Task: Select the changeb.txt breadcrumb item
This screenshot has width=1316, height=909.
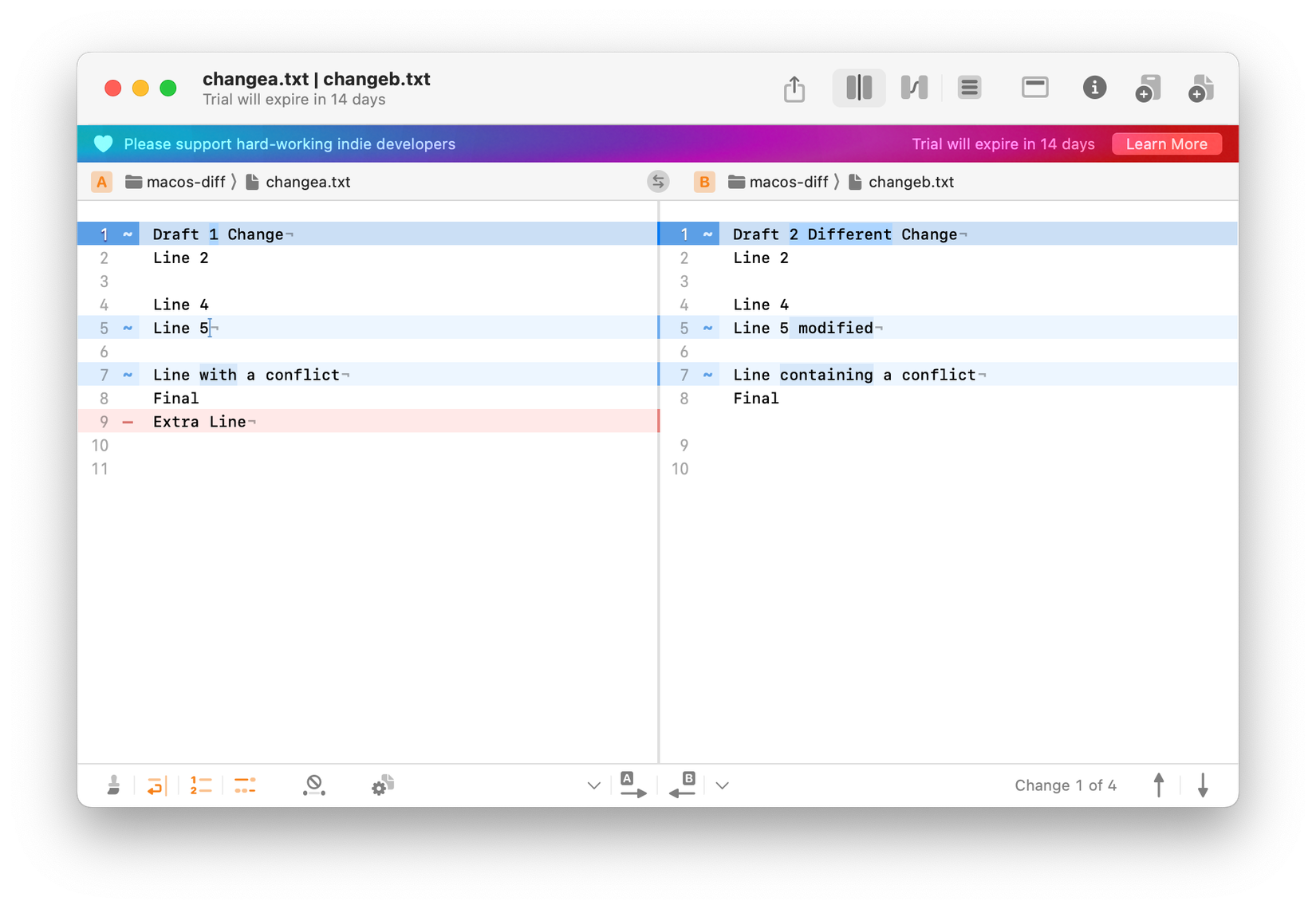Action: (912, 181)
